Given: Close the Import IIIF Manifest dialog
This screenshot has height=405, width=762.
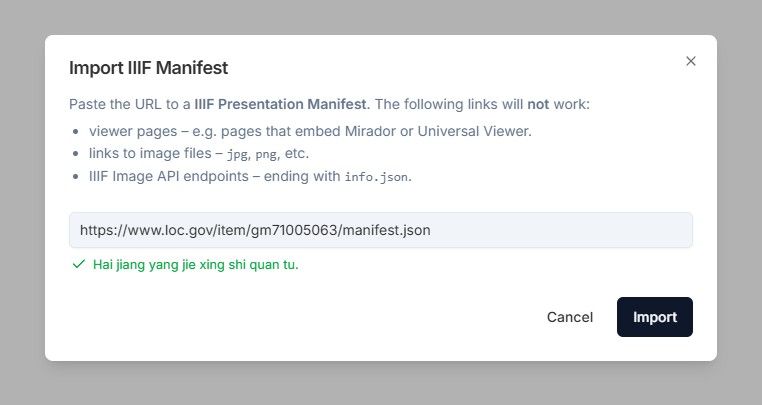Looking at the screenshot, I should [x=691, y=61].
